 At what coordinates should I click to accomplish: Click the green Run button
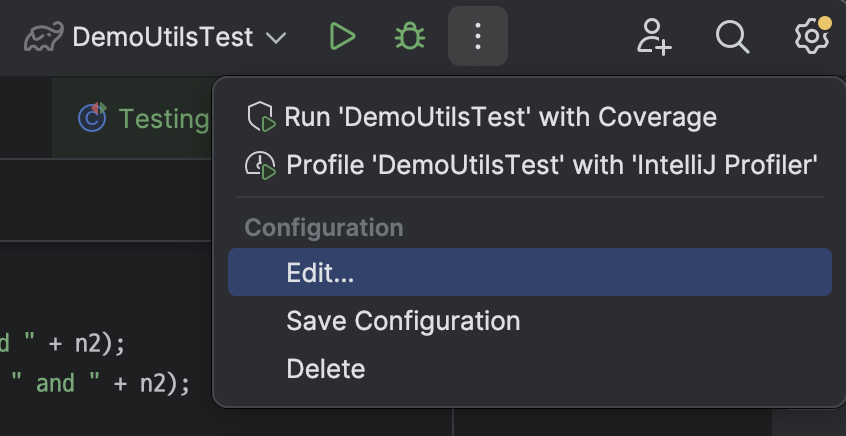coord(342,38)
